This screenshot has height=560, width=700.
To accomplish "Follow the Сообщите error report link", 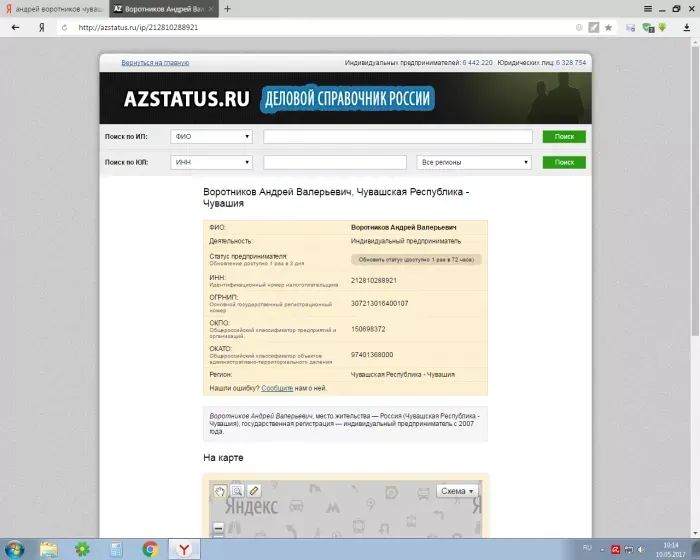I will coord(277,389).
